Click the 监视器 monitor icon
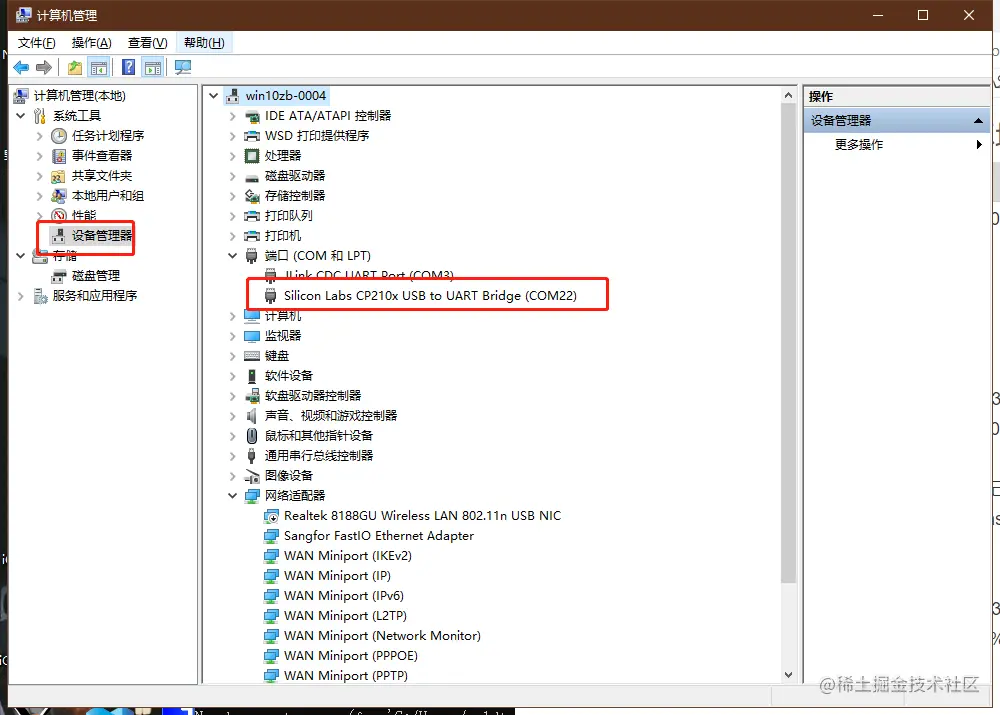Viewport: 1000px width, 715px height. 252,335
